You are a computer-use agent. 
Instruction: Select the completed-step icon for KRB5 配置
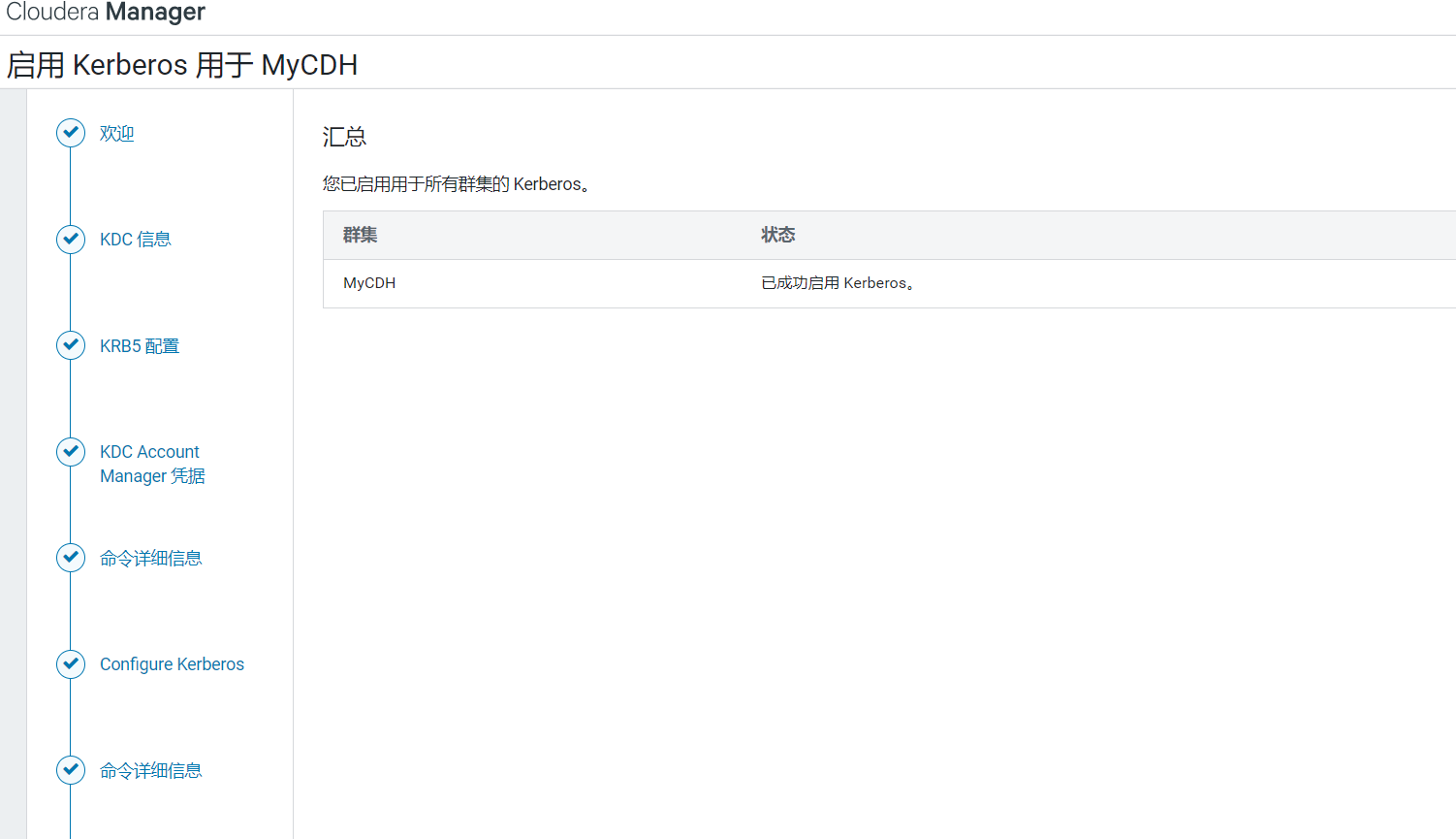71,345
